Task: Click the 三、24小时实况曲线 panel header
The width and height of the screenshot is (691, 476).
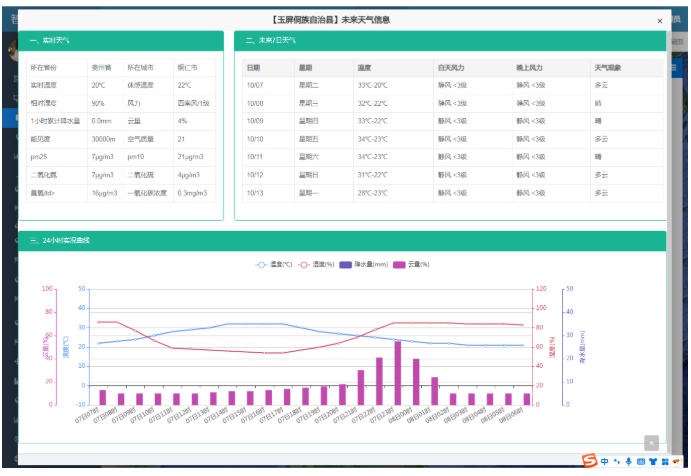Action: click(x=342, y=241)
